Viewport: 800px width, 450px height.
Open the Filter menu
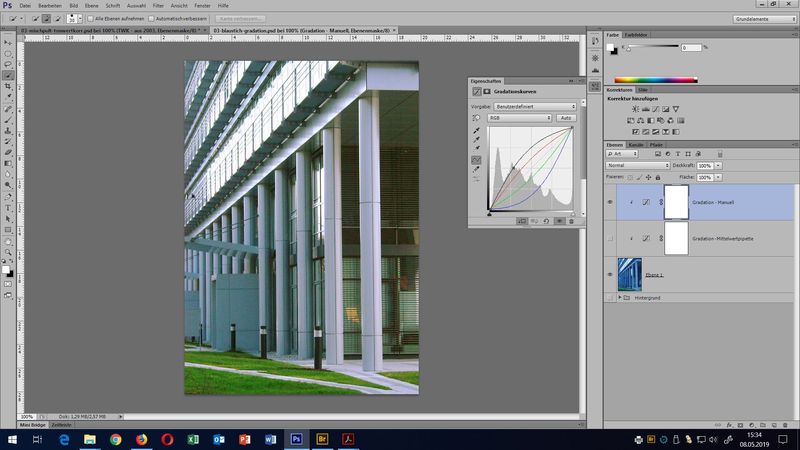[158, 5]
